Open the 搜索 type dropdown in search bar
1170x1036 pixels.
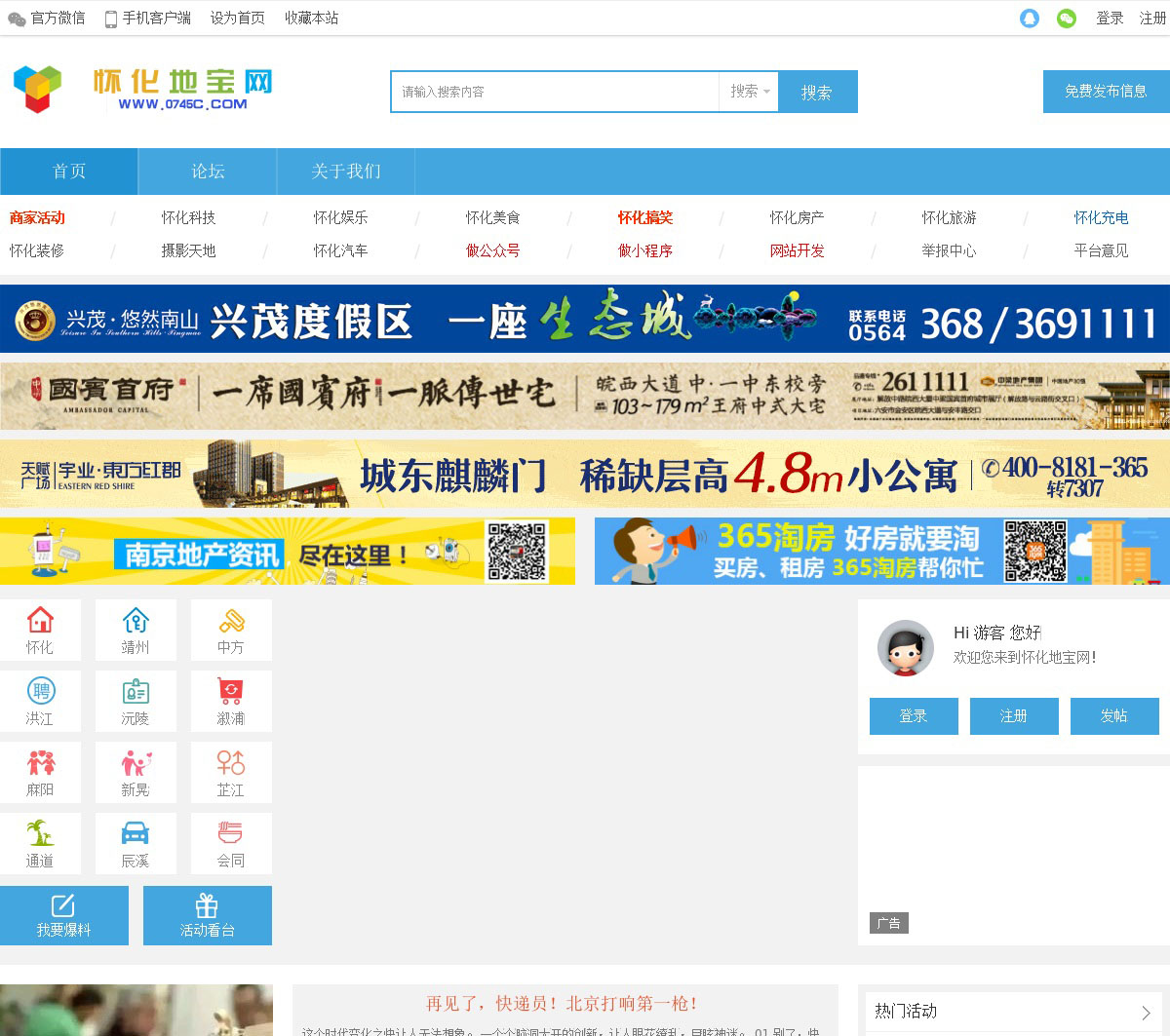click(749, 92)
